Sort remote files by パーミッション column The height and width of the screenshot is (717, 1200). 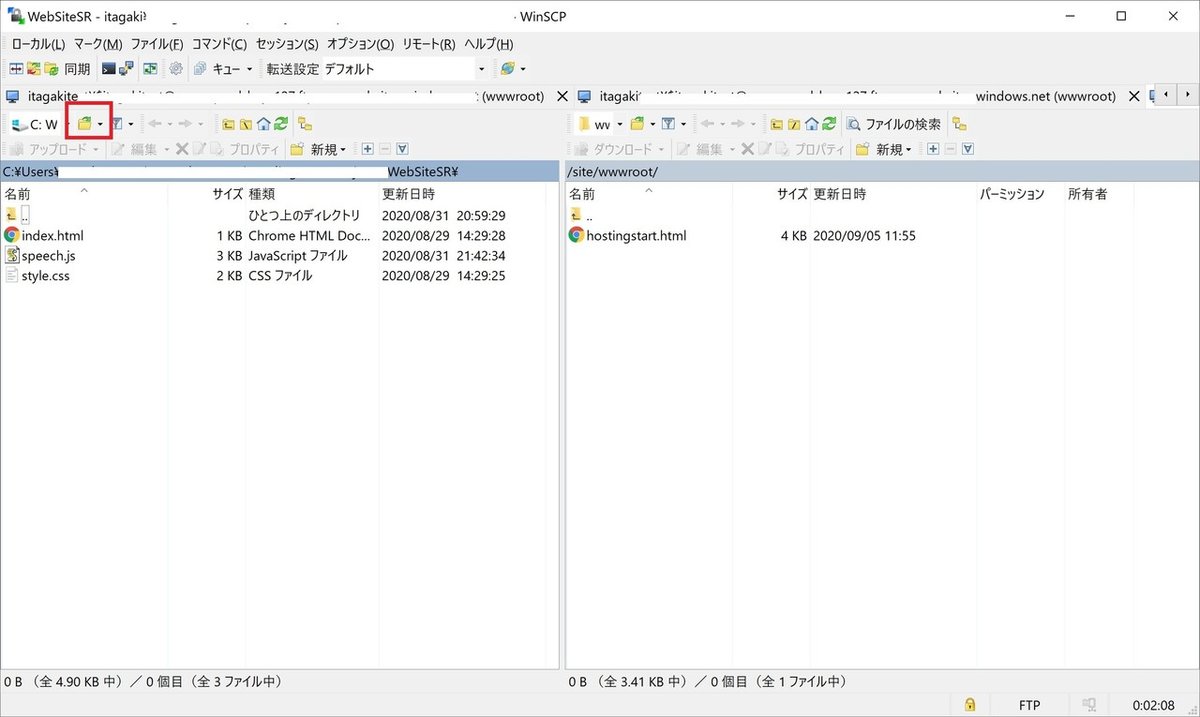click(x=1011, y=194)
